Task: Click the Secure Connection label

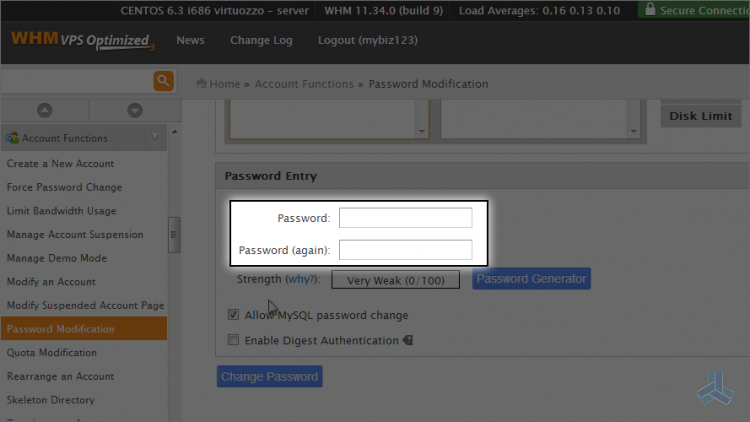Action: pyautogui.click(x=705, y=10)
